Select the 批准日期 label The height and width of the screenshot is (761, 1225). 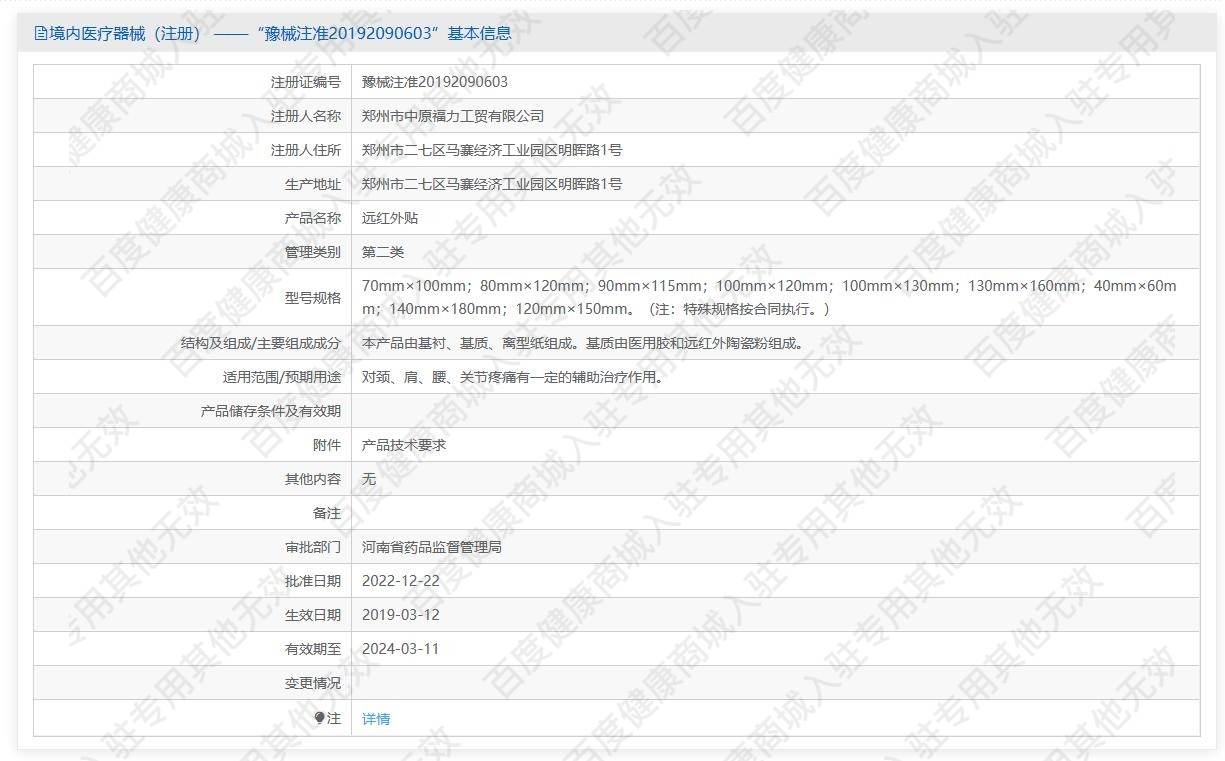(x=313, y=581)
